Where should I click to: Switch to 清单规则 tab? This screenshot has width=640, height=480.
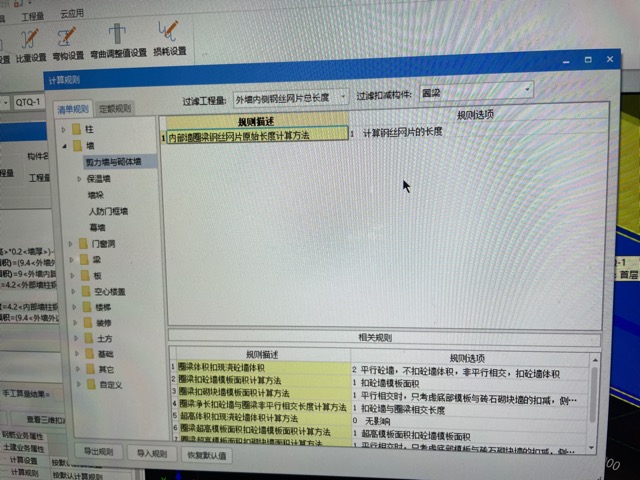[73, 109]
